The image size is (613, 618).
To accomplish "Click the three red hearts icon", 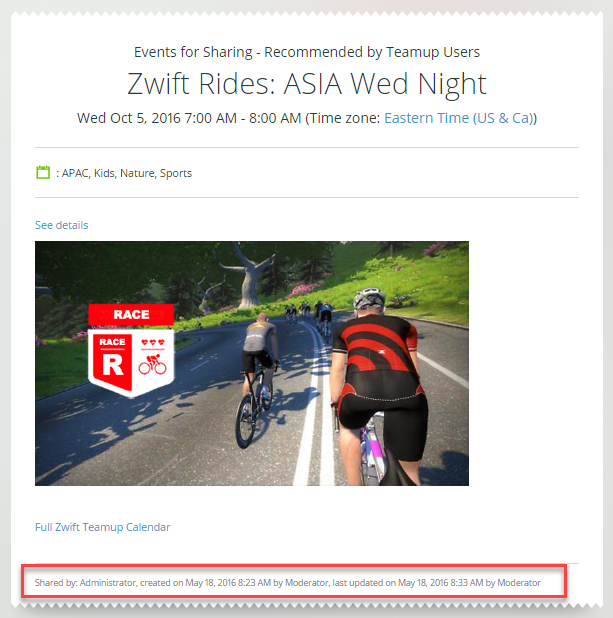I will [153, 342].
